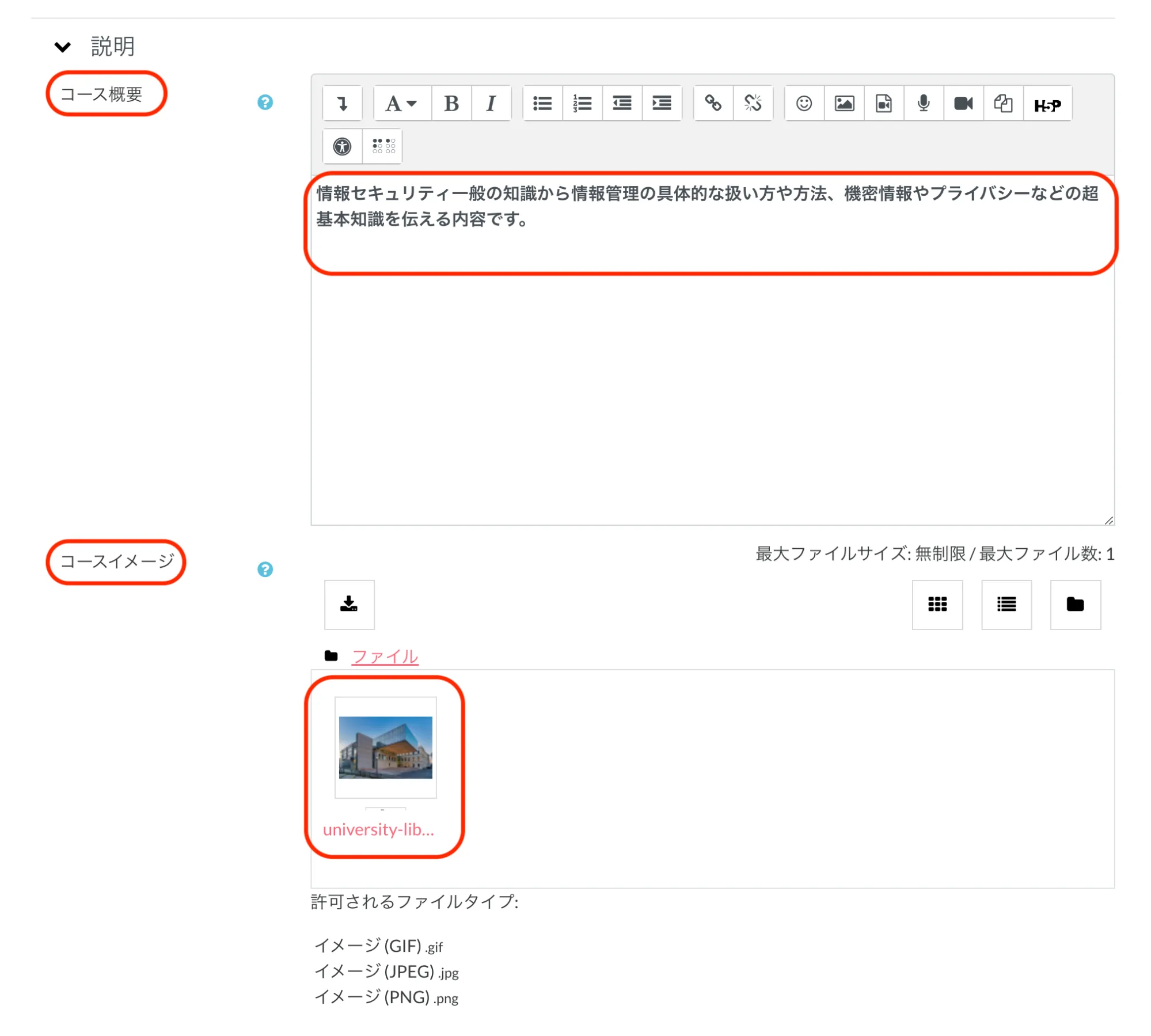Click the insert link icon
Image resolution: width=1151 pixels, height=1036 pixels.
(x=713, y=104)
